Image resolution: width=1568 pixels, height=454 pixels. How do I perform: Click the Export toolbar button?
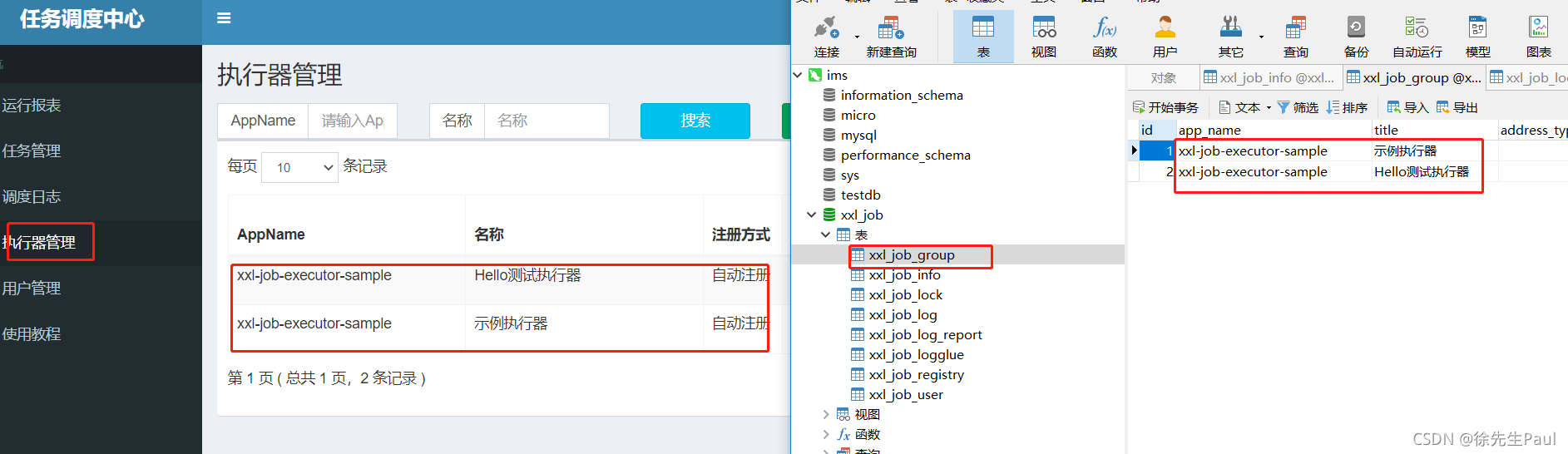[x=1457, y=107]
